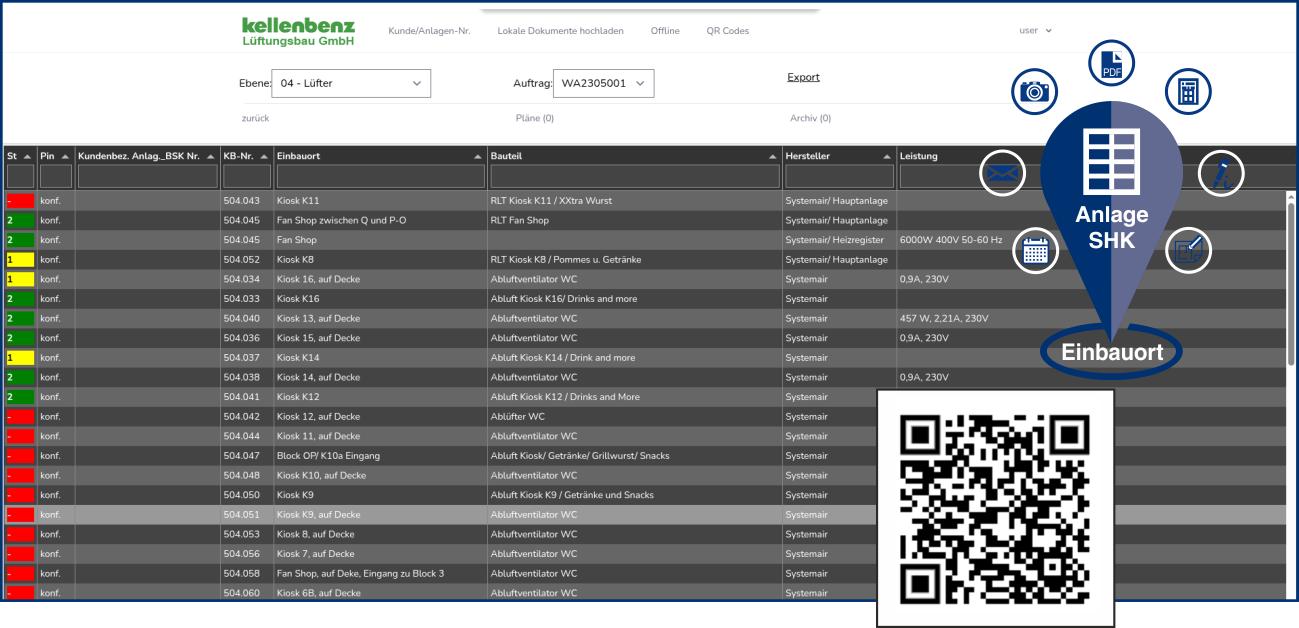This screenshot has width=1299, height=628.
Task: Sort by Hersteller column header
Action: [x=838, y=156]
